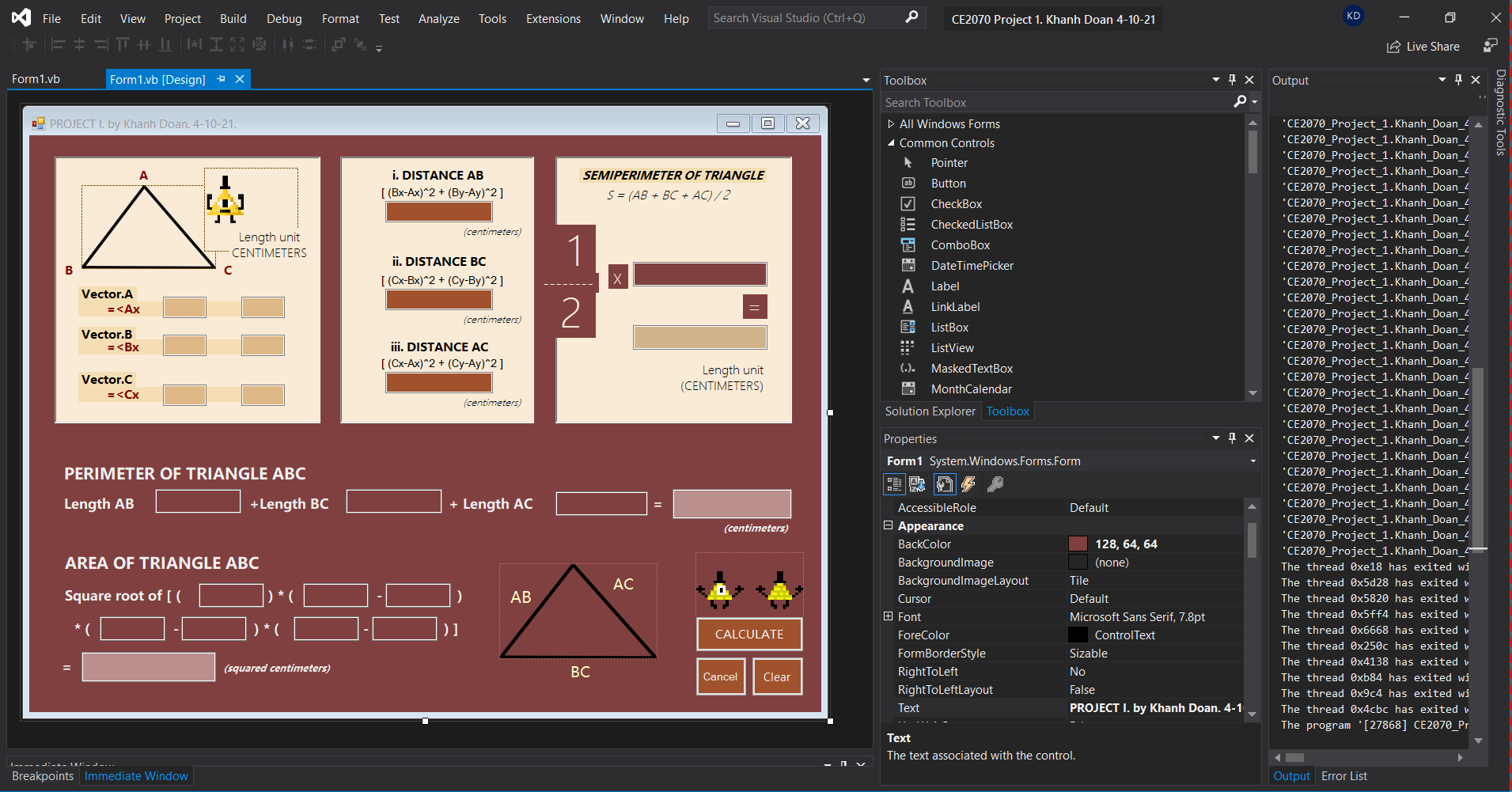Click the Search Visual Studio box
Viewport: 1512px width, 792px height.
click(x=817, y=17)
